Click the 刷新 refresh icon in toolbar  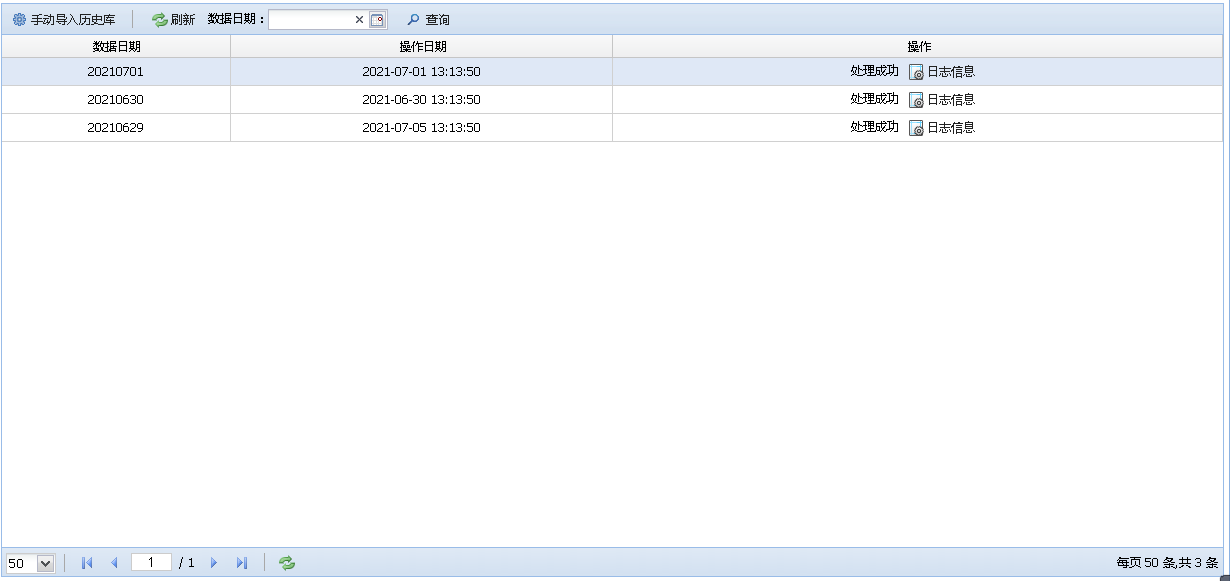160,20
